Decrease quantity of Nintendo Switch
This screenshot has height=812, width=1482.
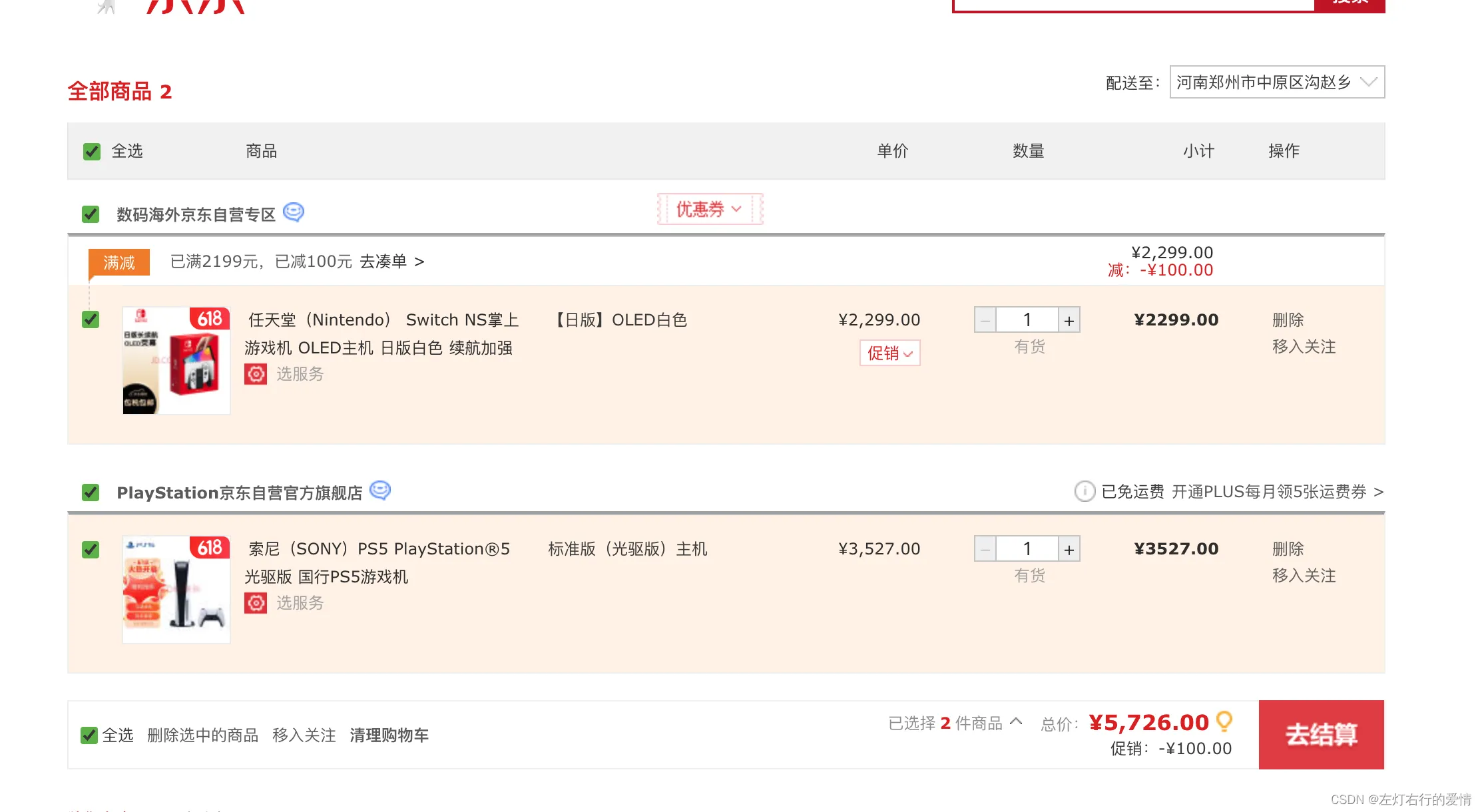985,320
